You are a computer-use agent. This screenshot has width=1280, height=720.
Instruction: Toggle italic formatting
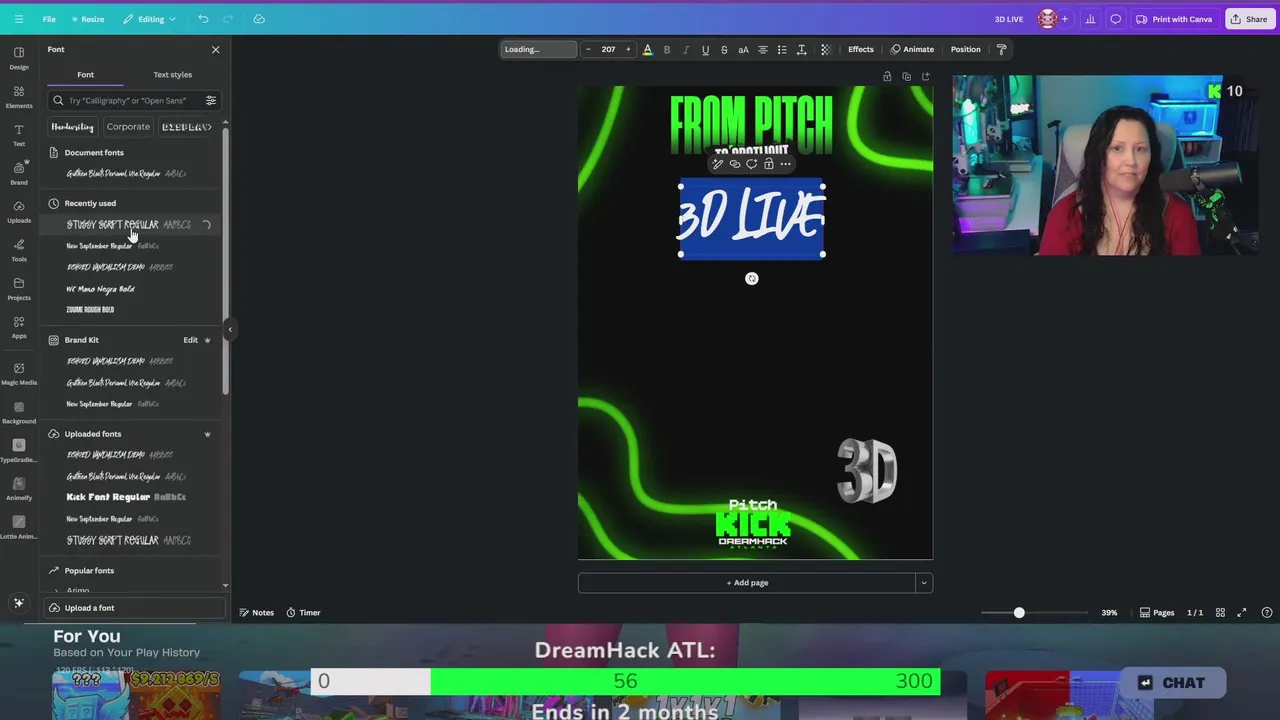[x=686, y=49]
